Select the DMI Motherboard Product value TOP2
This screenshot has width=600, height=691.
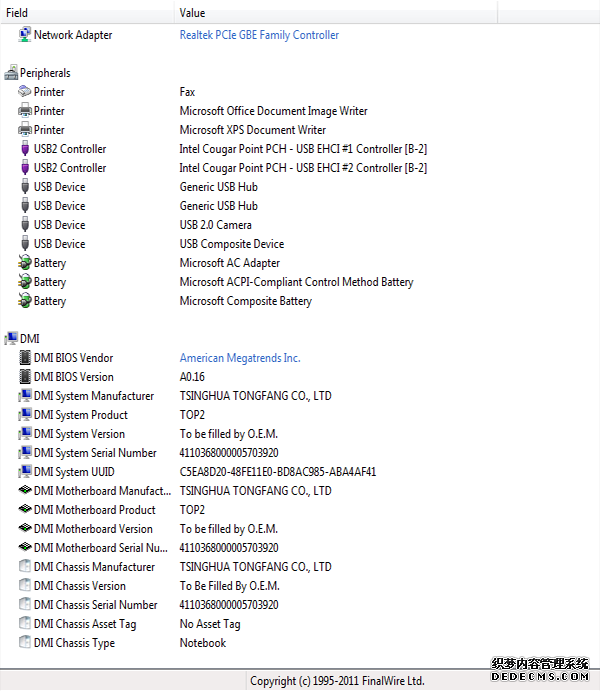point(192,510)
